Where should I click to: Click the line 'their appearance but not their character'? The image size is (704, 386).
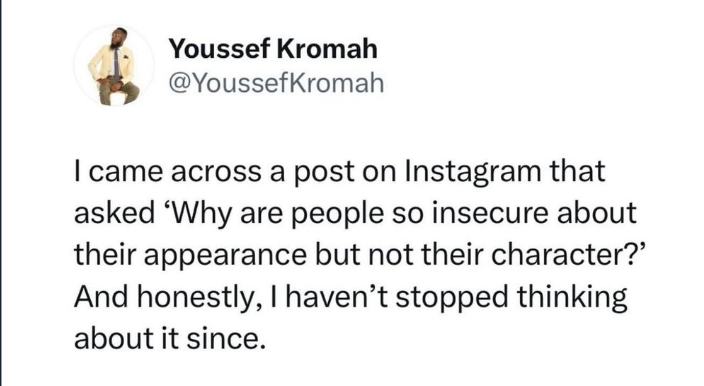360,255
